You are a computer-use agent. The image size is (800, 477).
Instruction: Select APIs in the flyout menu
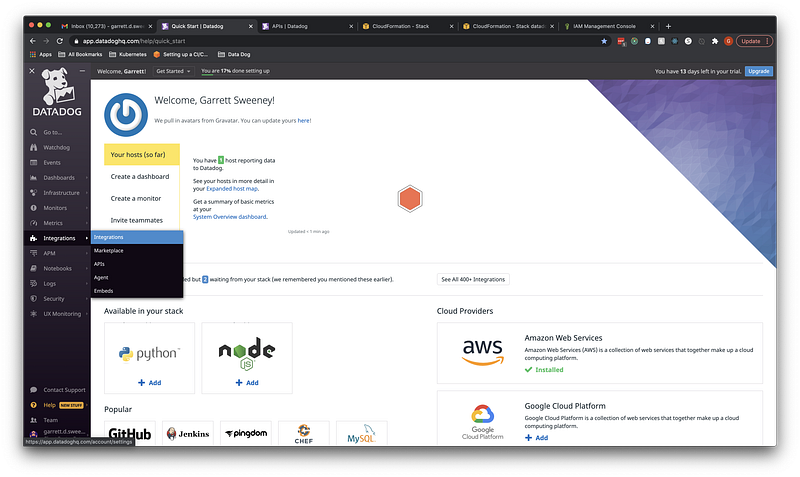[137, 264]
